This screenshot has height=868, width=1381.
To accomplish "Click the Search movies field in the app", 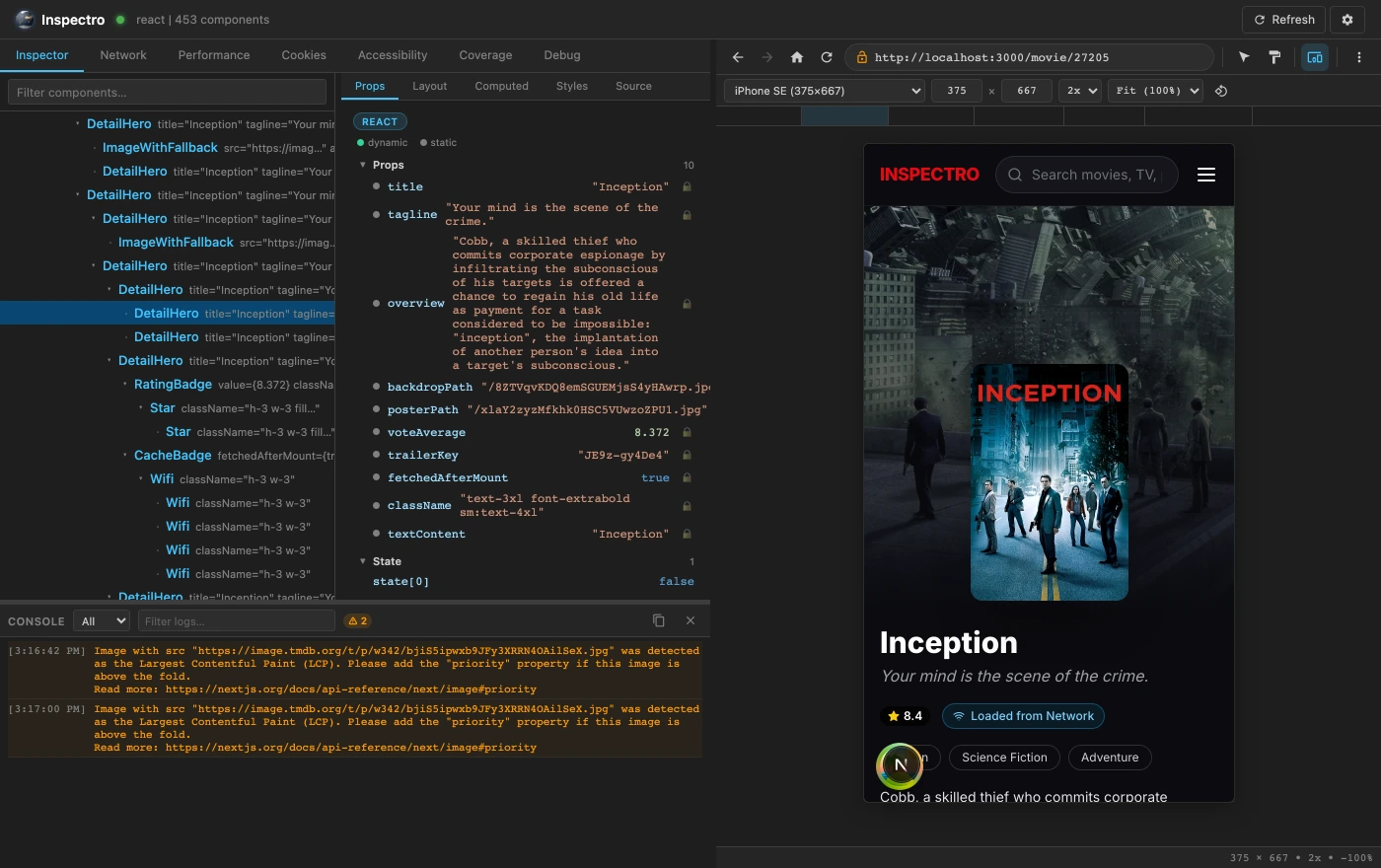I will pos(1087,175).
